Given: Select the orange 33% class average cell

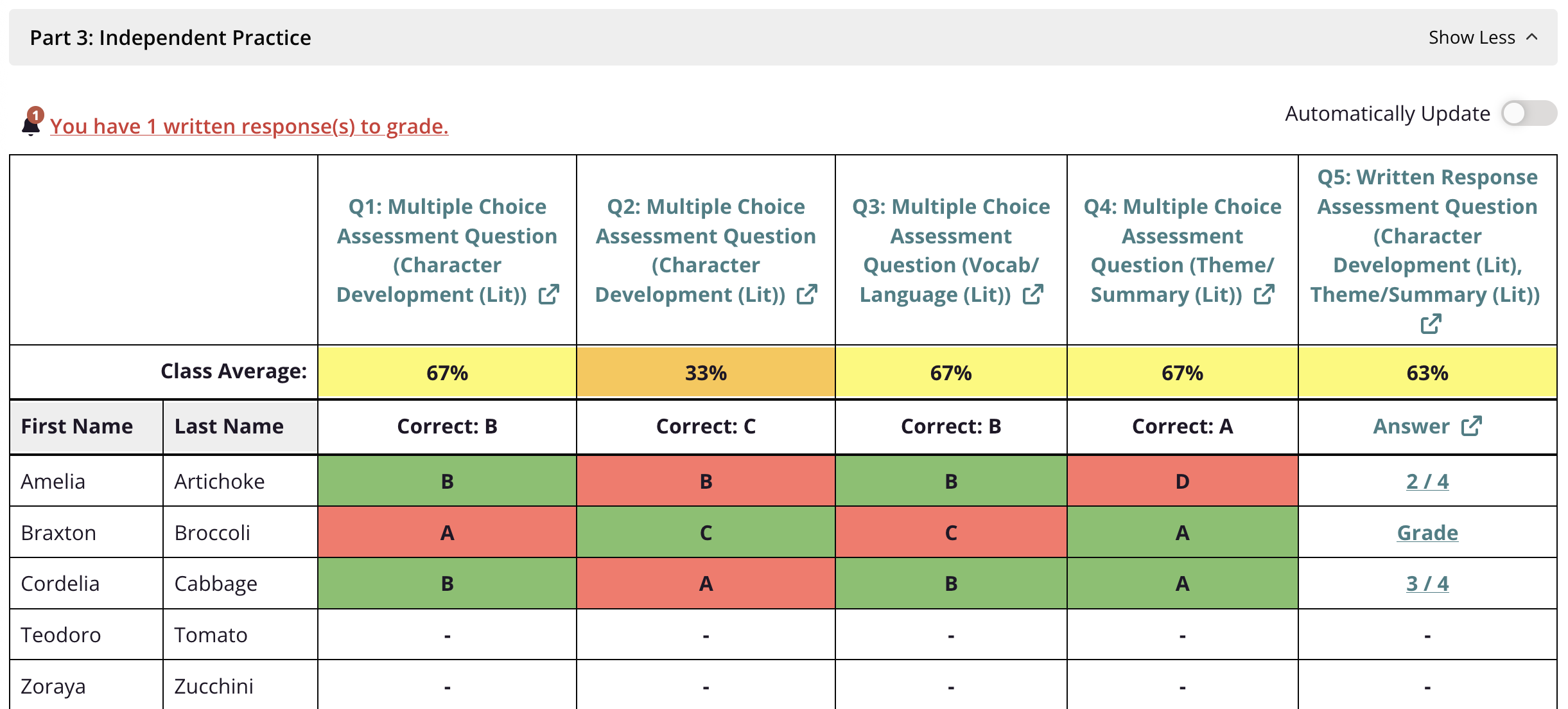Looking at the screenshot, I should pos(706,372).
